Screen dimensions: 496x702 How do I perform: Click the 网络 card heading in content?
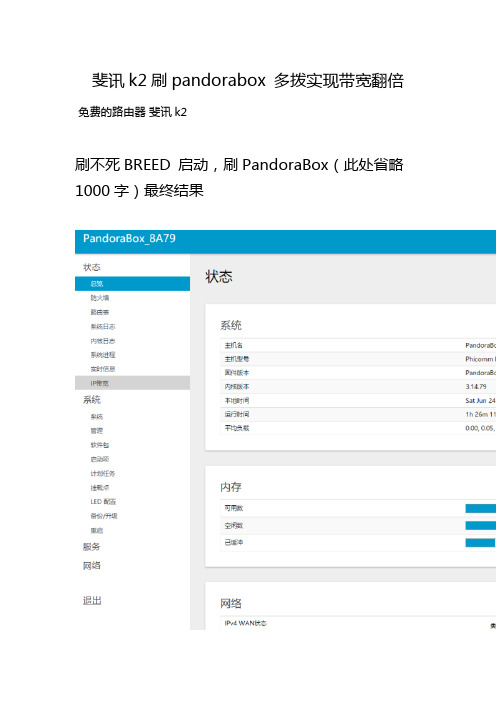(231, 603)
